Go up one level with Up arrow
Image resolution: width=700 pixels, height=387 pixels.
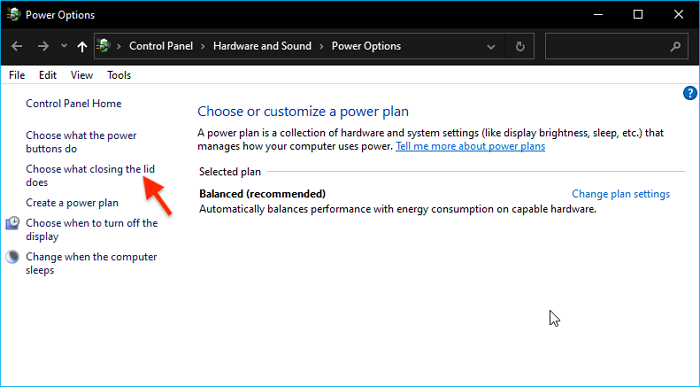(x=82, y=46)
